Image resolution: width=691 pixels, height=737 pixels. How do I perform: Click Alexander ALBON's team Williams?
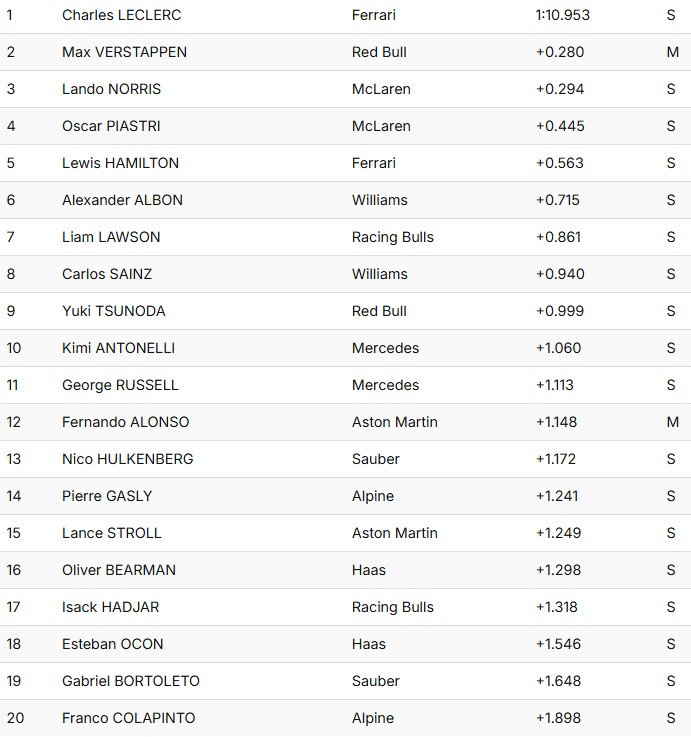tap(379, 200)
